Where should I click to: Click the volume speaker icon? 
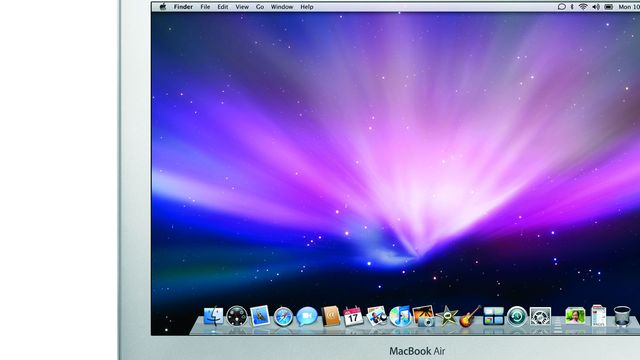pyautogui.click(x=596, y=7)
